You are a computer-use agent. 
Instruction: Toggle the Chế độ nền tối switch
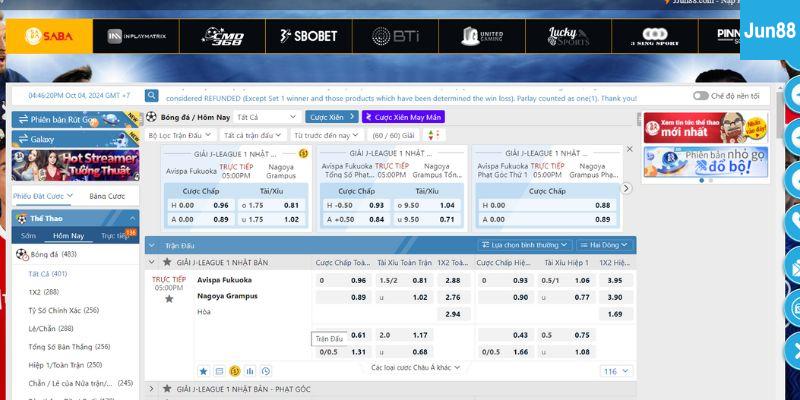(700, 96)
